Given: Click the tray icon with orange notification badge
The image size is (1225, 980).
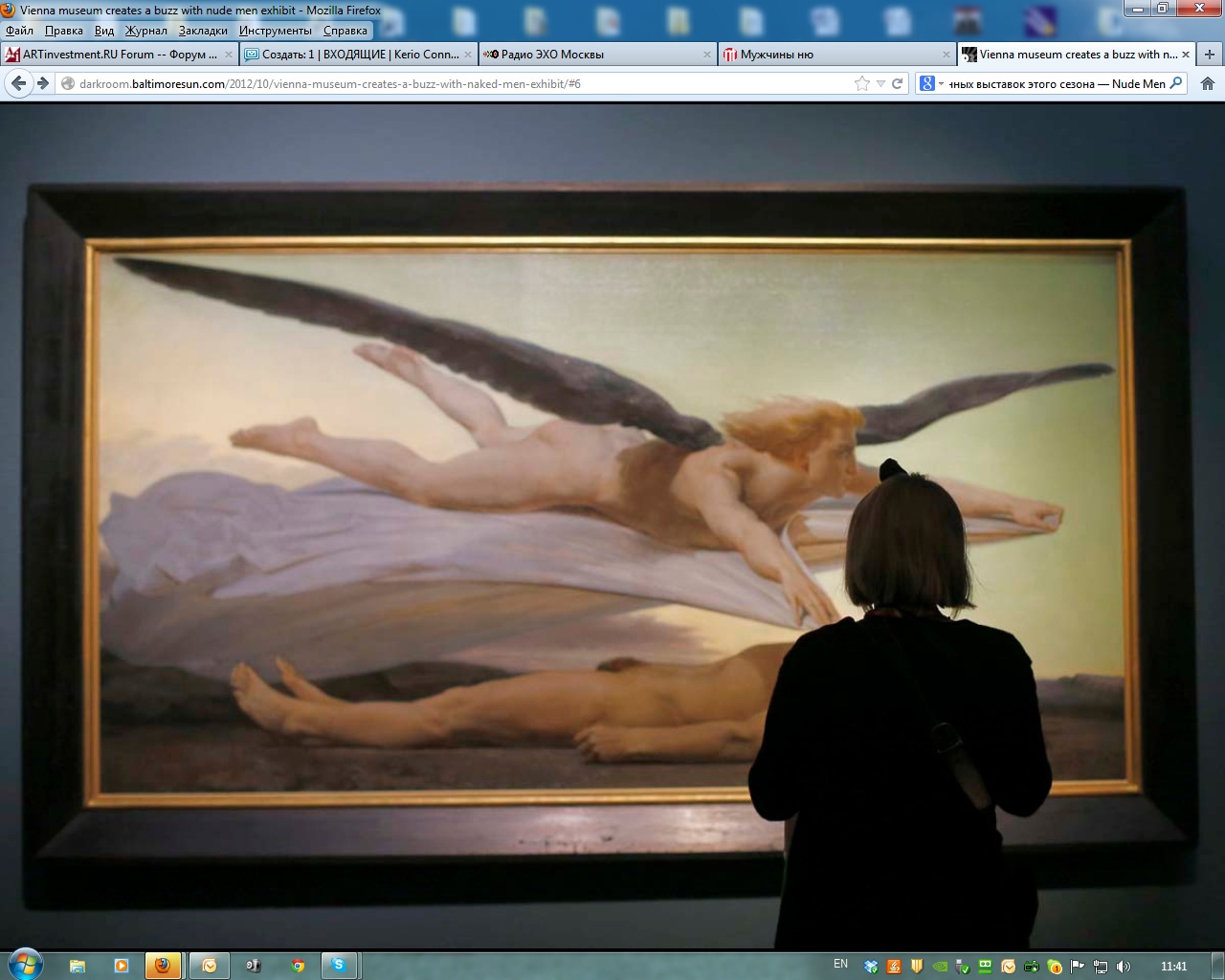Looking at the screenshot, I should click(1054, 967).
